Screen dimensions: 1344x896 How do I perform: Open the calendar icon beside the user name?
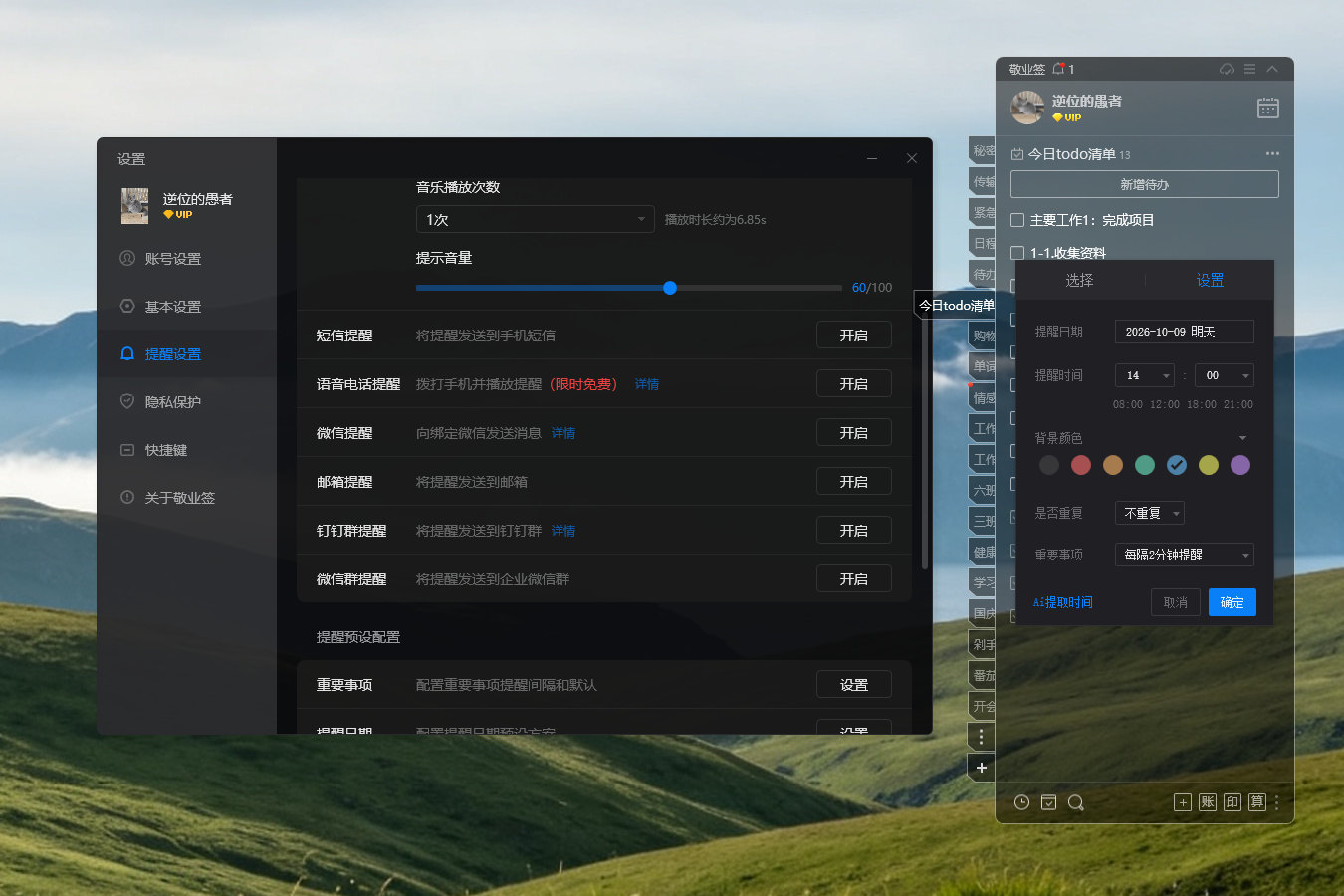(x=1267, y=108)
